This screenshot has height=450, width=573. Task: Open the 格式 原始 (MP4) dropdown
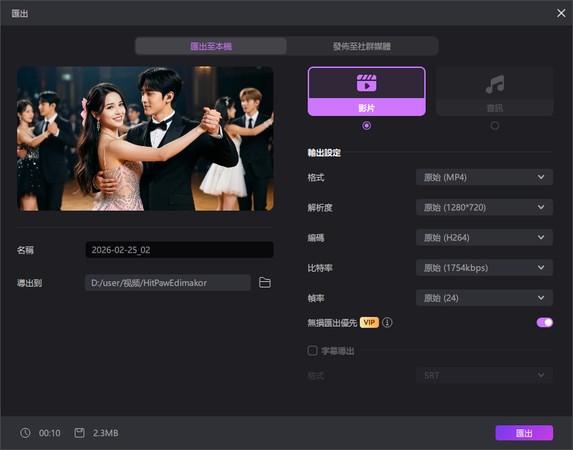[x=484, y=177]
